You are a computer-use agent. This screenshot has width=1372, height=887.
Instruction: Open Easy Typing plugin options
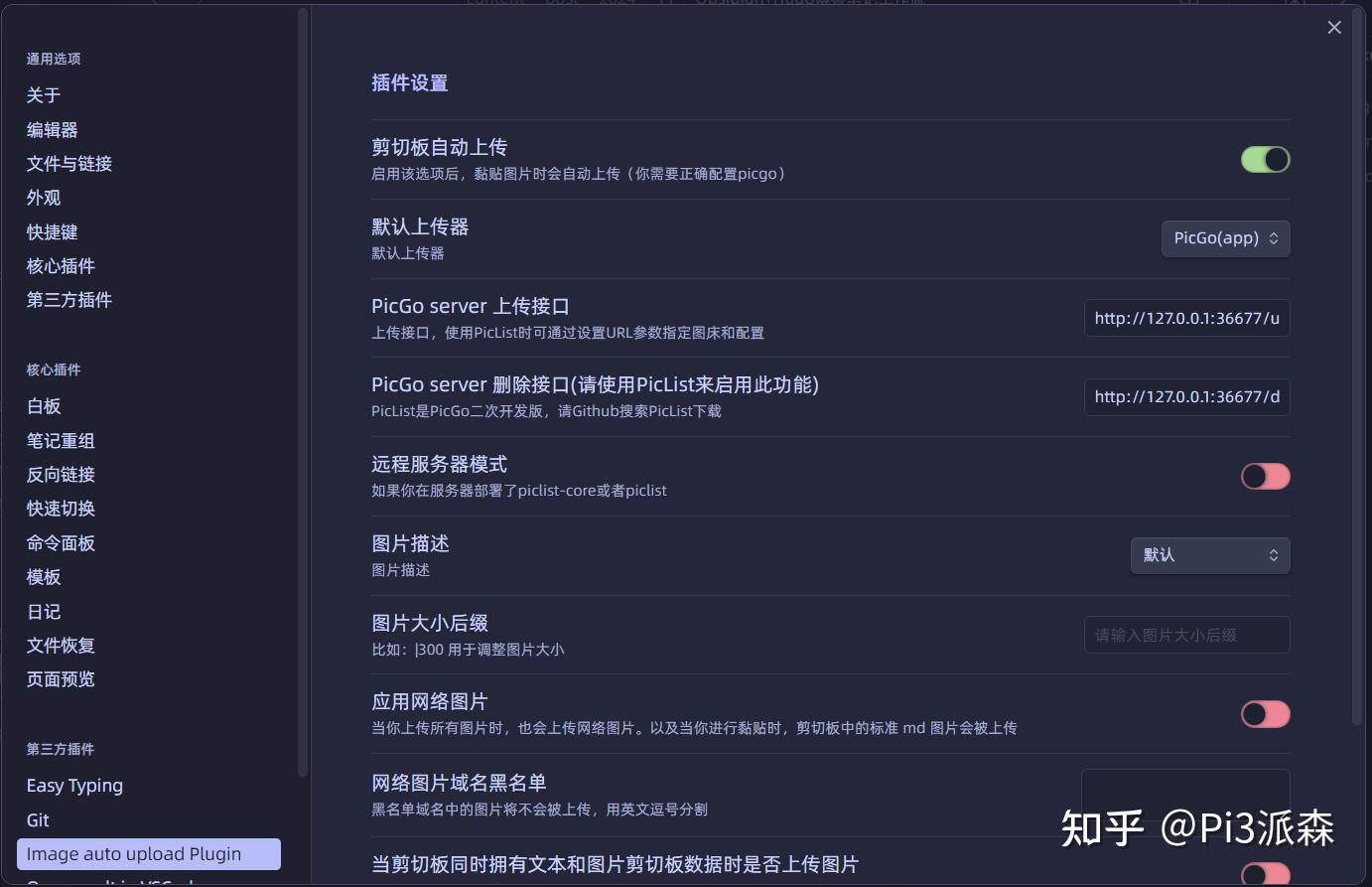pos(74,786)
